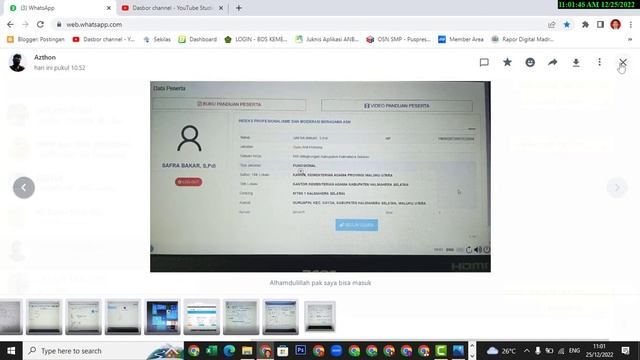Open the Chrome extensions puzzle icon
The width and height of the screenshot is (640, 360).
[x=585, y=24]
